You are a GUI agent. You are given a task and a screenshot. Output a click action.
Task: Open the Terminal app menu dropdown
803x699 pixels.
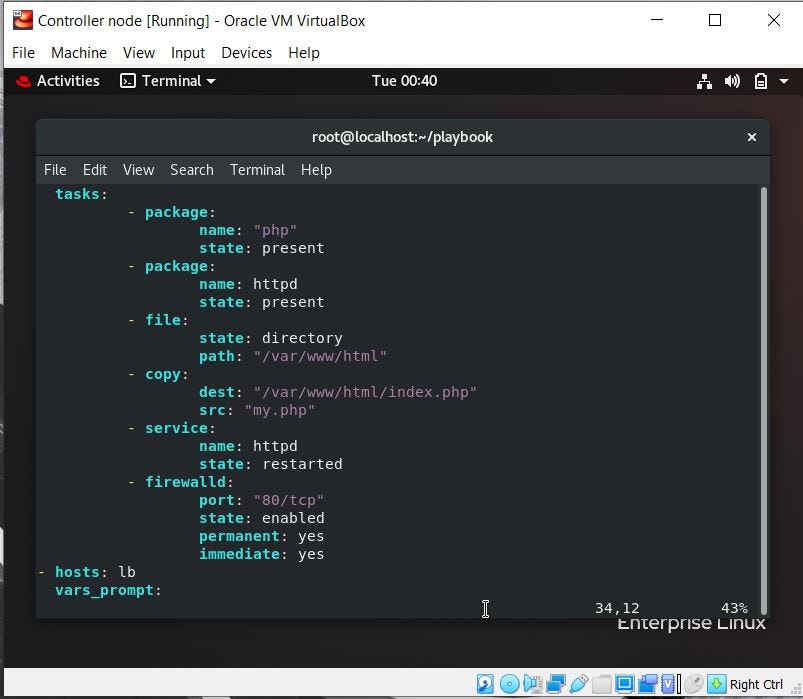tap(168, 81)
